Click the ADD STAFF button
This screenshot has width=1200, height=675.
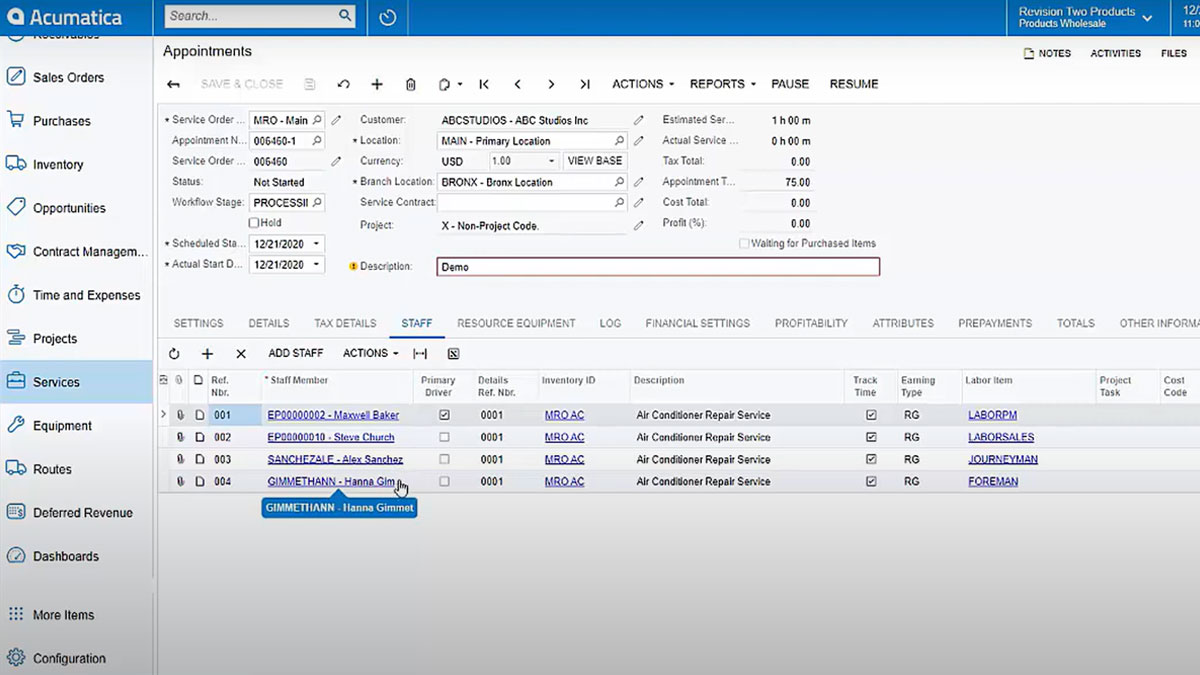(x=296, y=353)
